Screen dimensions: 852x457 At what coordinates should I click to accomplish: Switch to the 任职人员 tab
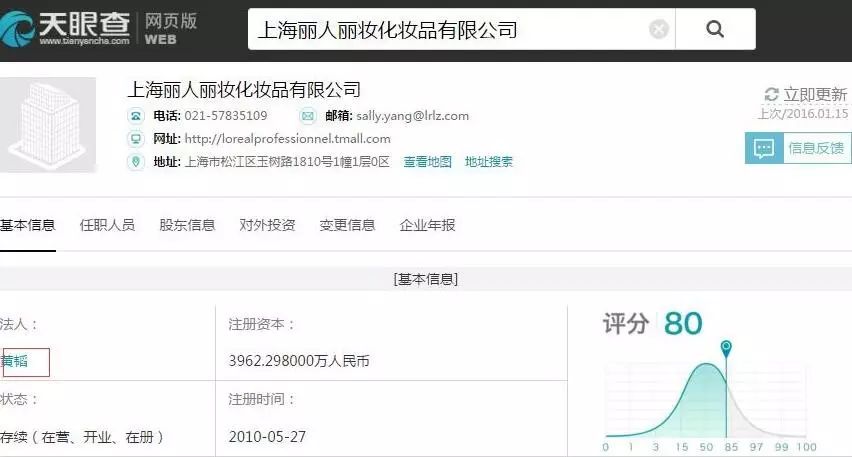tap(107, 225)
